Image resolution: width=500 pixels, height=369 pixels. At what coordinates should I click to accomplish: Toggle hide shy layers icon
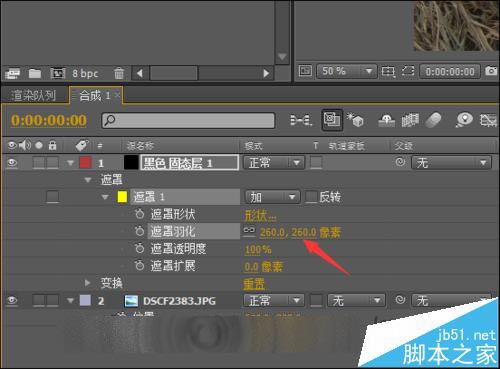pos(387,120)
